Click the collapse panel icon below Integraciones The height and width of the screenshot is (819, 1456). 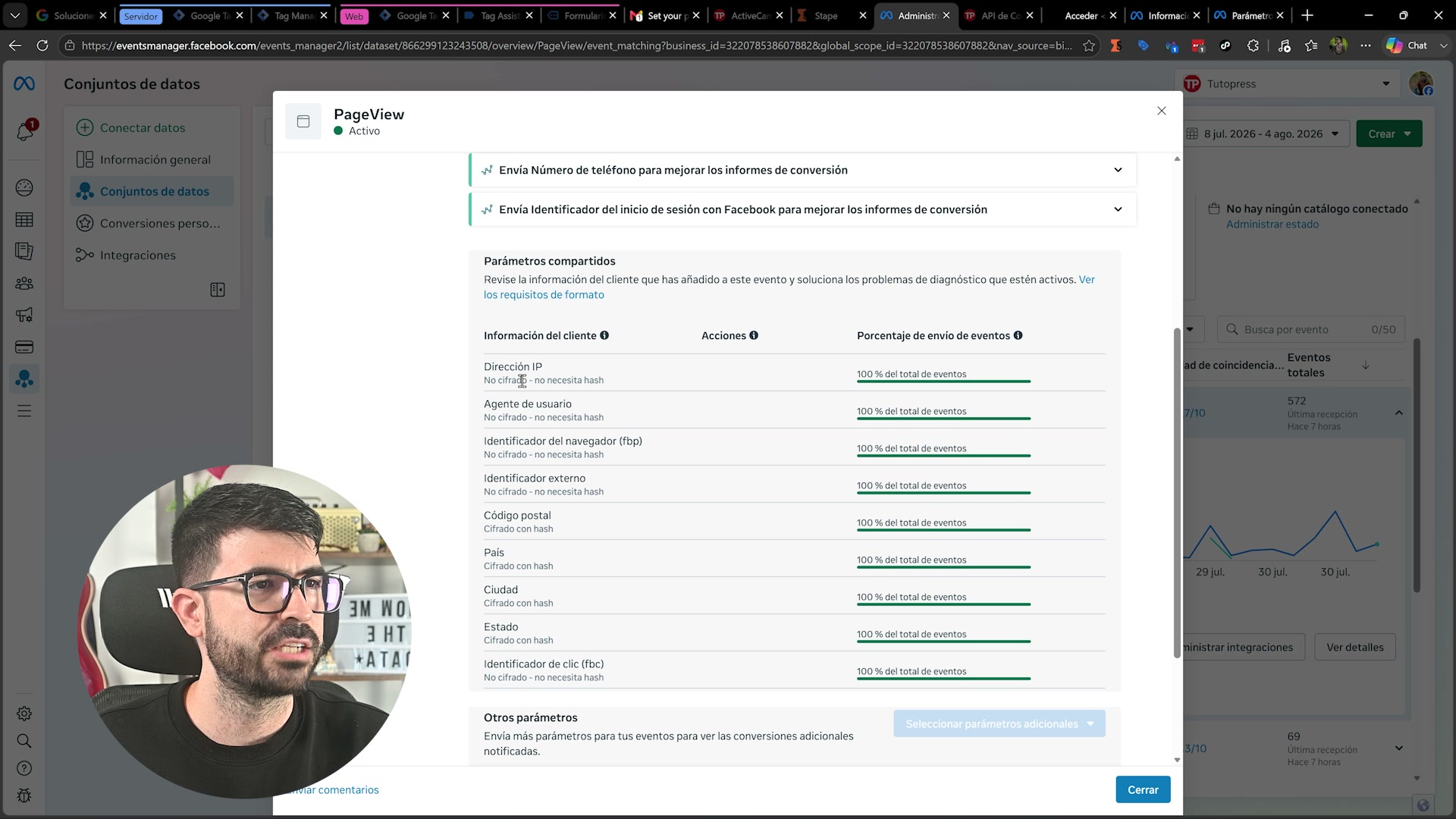pyautogui.click(x=218, y=290)
